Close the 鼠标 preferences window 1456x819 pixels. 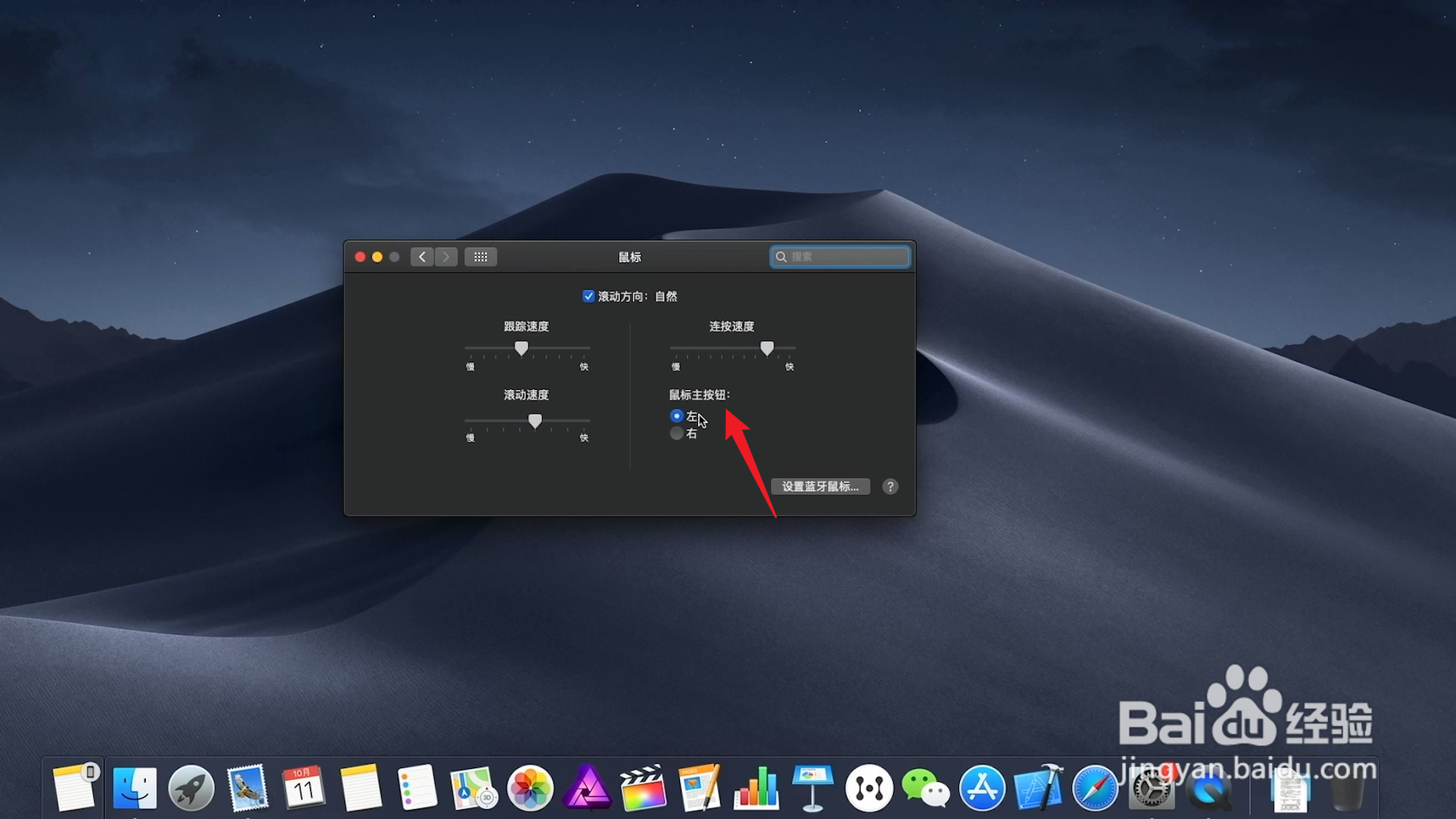(x=360, y=257)
